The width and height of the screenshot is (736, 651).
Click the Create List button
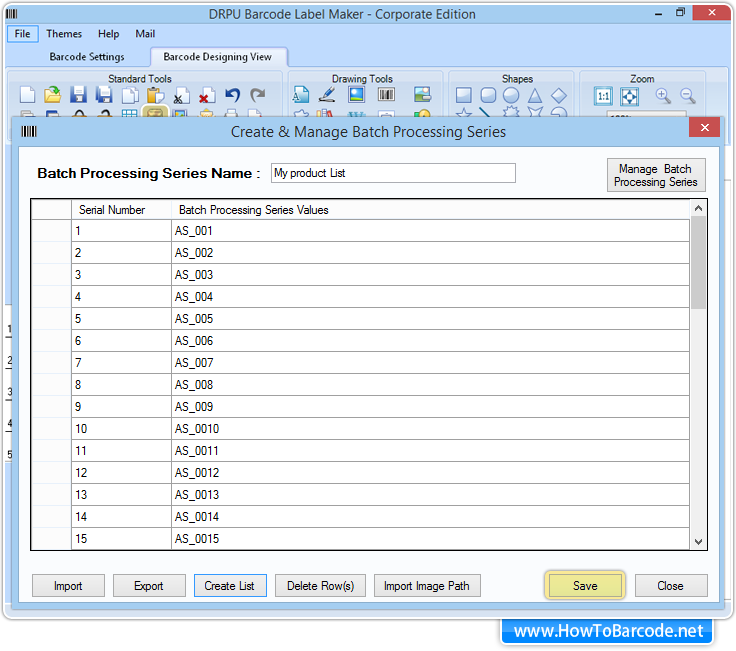coord(230,586)
